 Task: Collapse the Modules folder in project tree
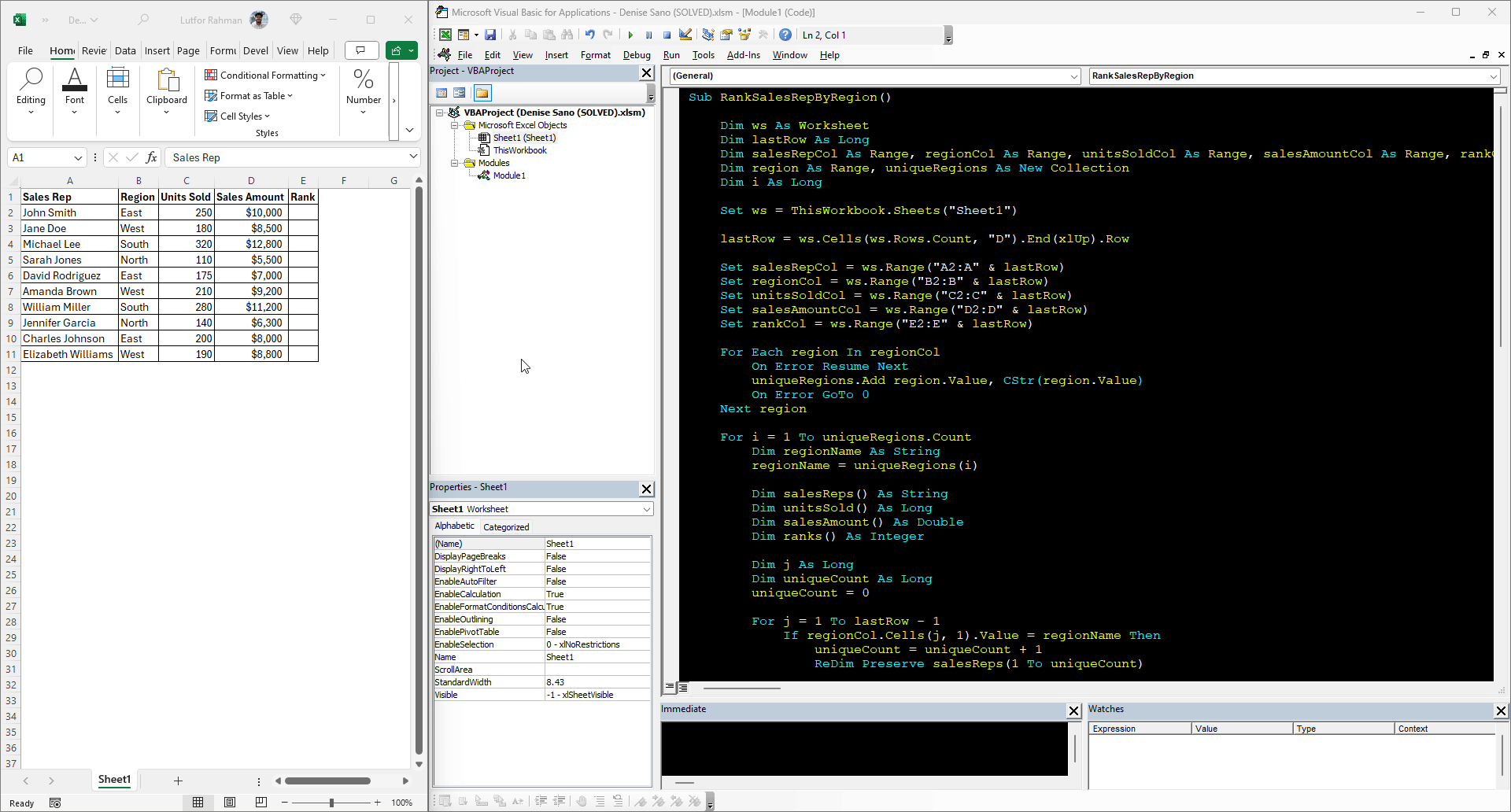[x=455, y=163]
